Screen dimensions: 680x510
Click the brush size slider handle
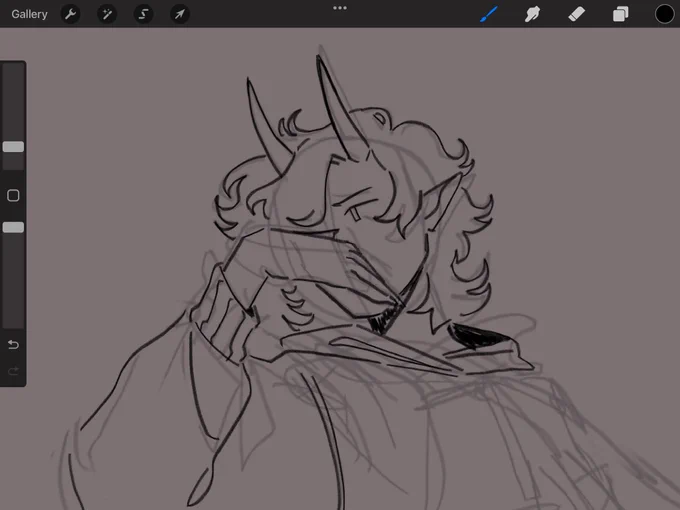(13, 147)
